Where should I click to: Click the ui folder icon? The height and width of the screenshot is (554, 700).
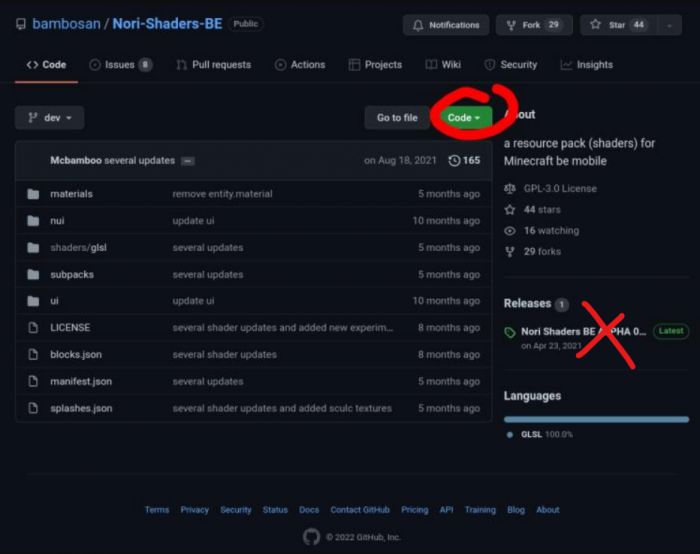click(x=33, y=301)
